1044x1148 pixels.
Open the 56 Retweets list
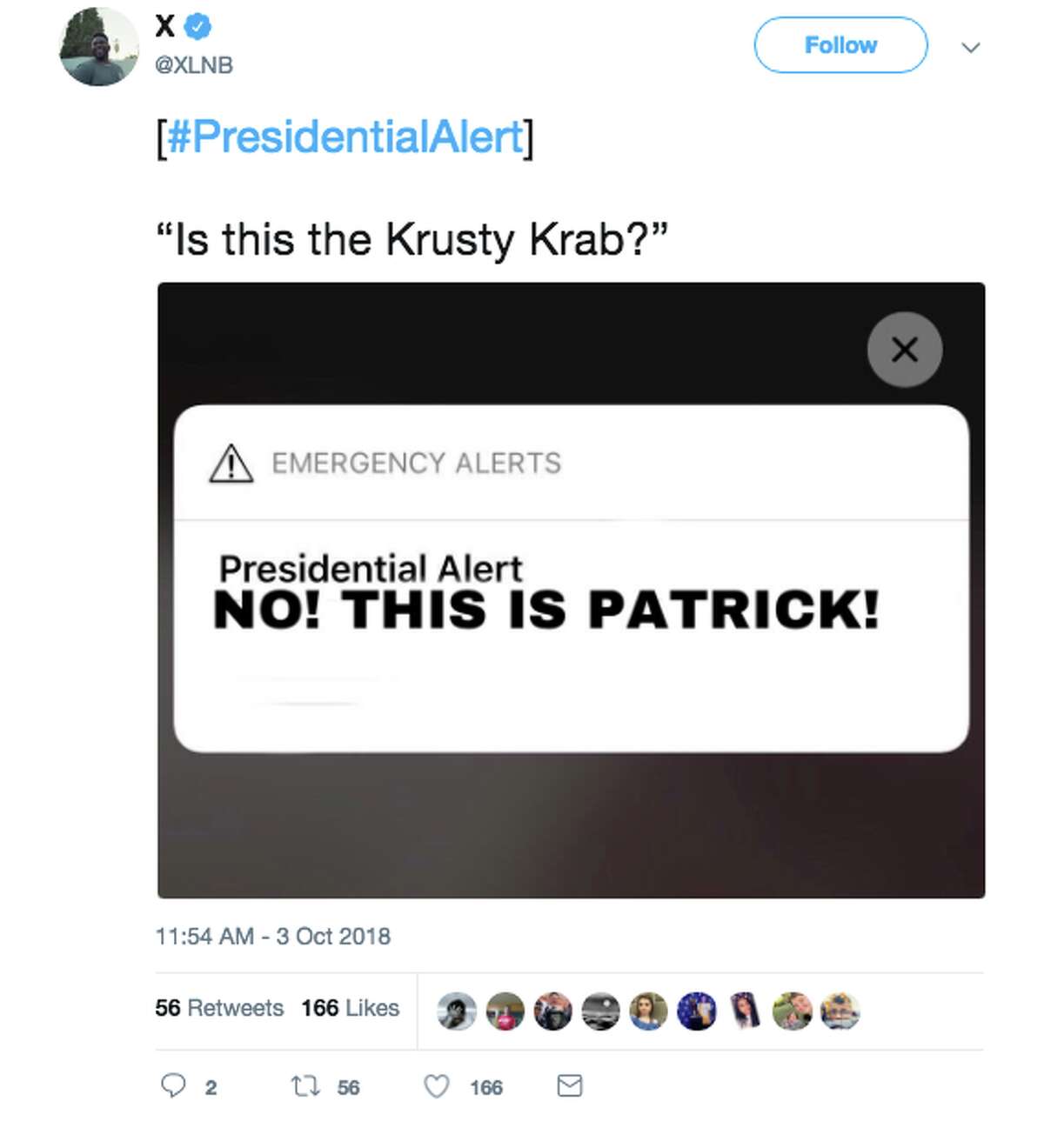point(218,1008)
